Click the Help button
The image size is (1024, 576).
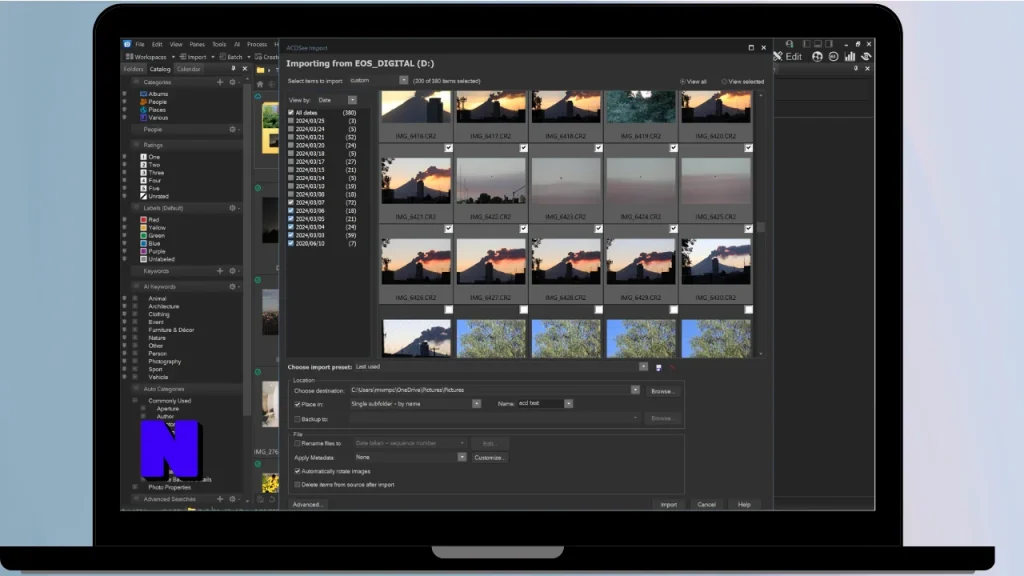pos(744,504)
